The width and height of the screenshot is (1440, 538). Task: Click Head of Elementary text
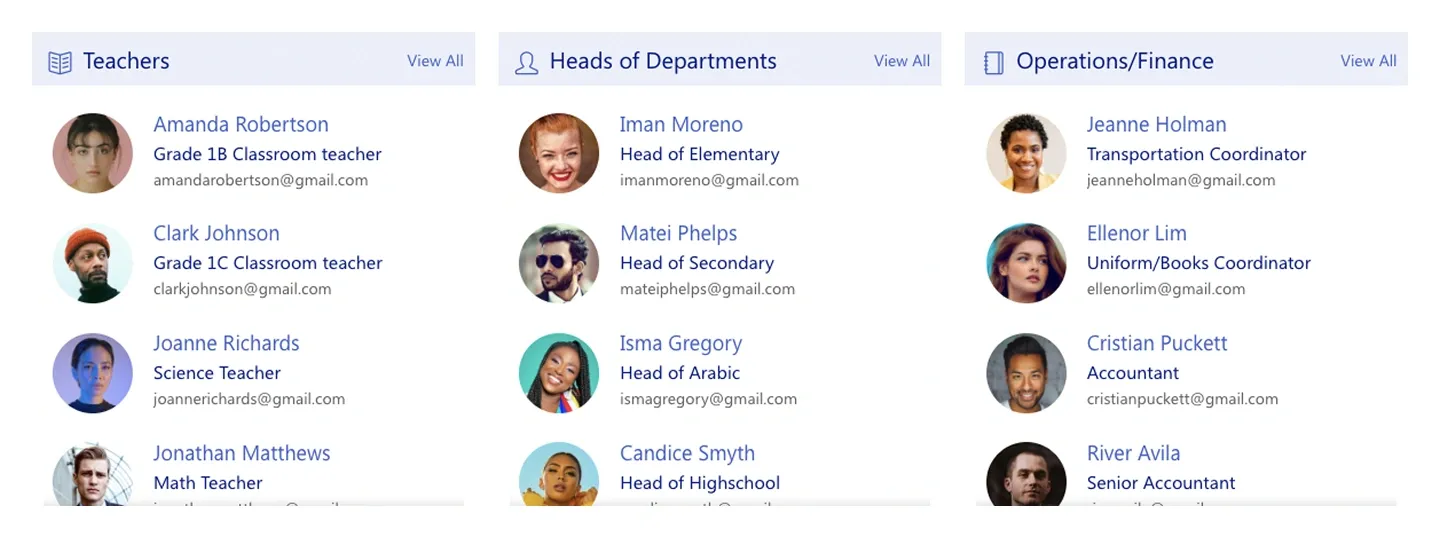(699, 155)
